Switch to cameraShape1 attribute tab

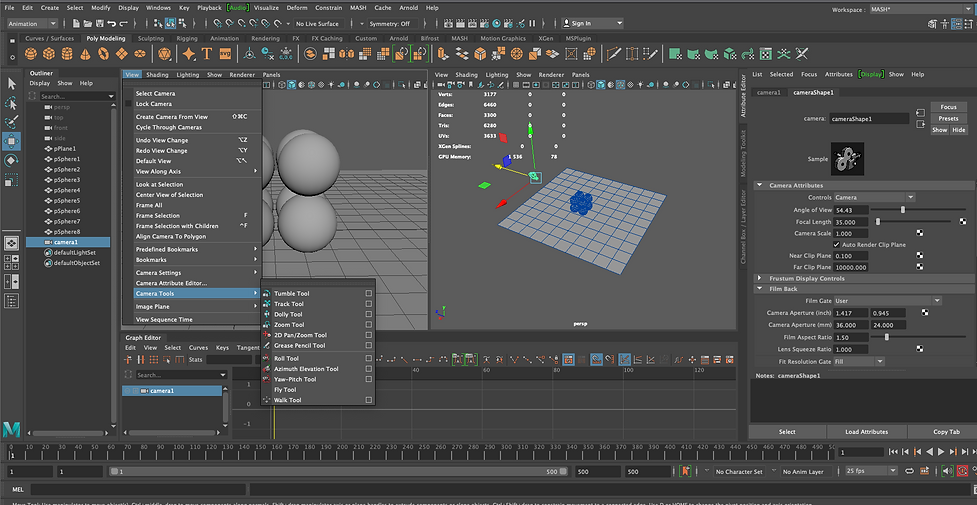tap(813, 92)
